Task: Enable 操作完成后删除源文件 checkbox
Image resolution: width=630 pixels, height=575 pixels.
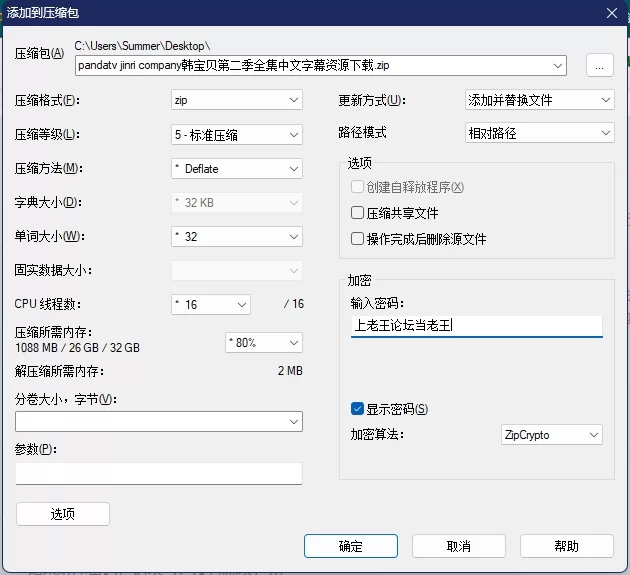Action: [357, 239]
